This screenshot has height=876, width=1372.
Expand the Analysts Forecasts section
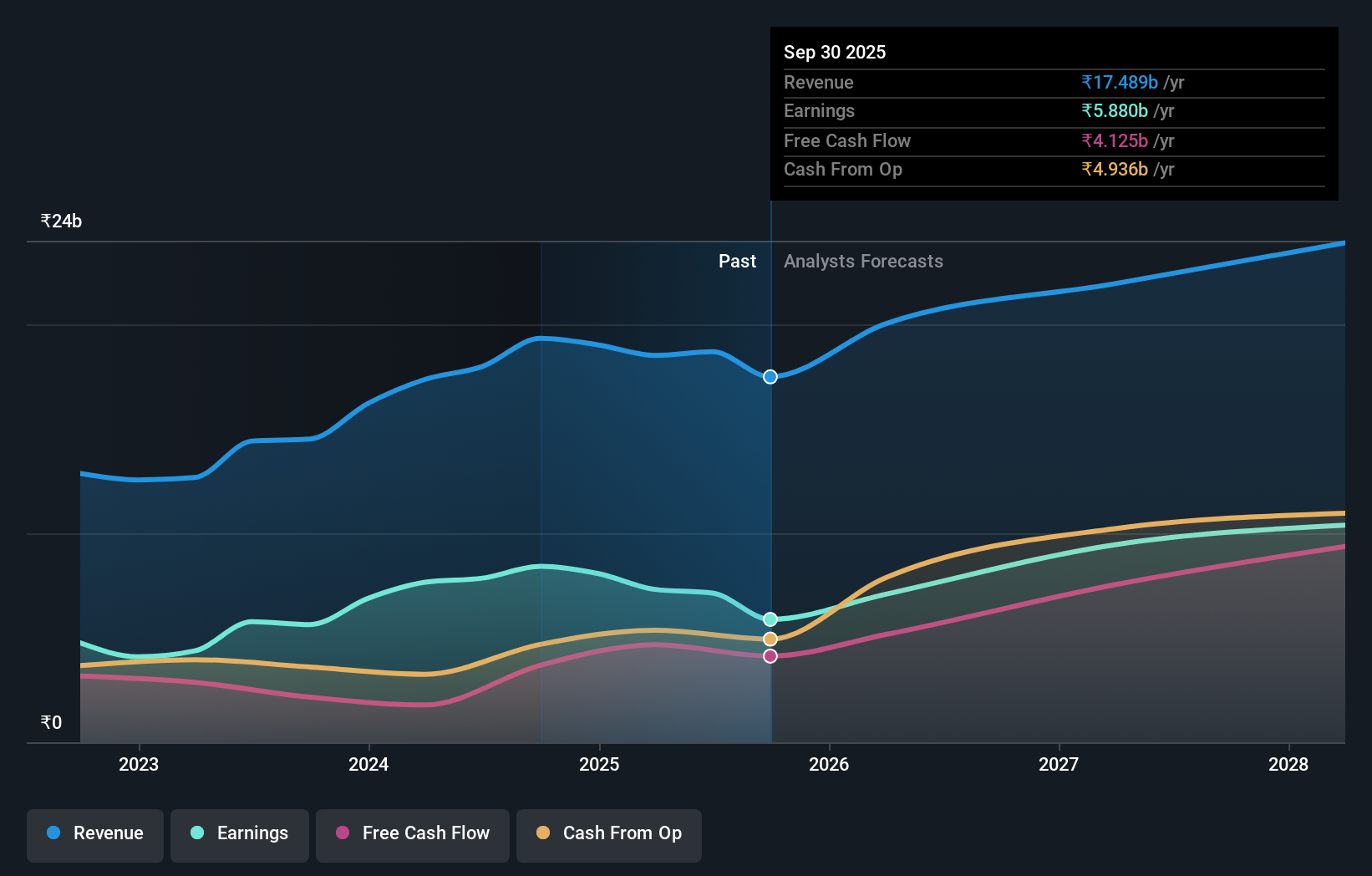[863, 262]
